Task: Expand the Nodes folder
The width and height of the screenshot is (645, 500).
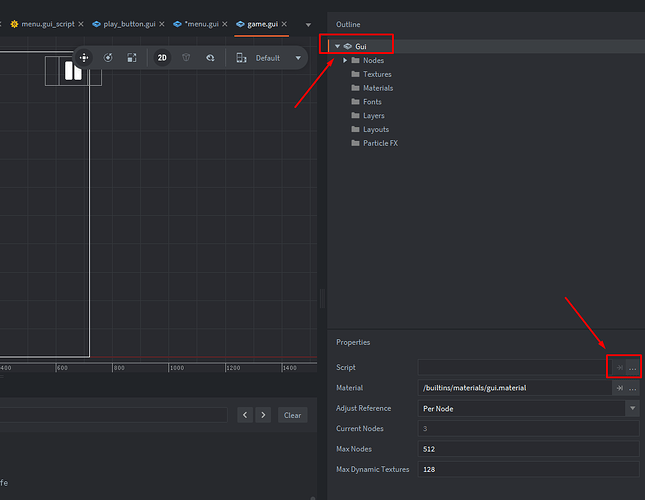Action: 345,60
